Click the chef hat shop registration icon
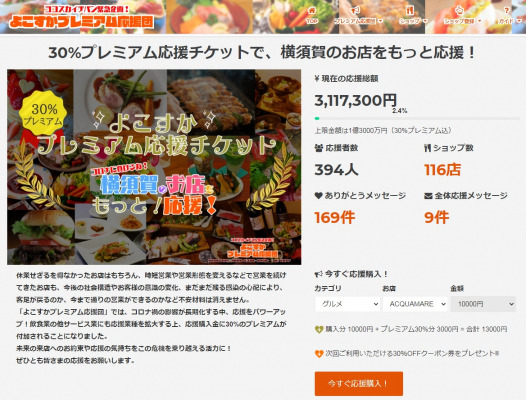The image size is (526, 400). click(x=459, y=11)
